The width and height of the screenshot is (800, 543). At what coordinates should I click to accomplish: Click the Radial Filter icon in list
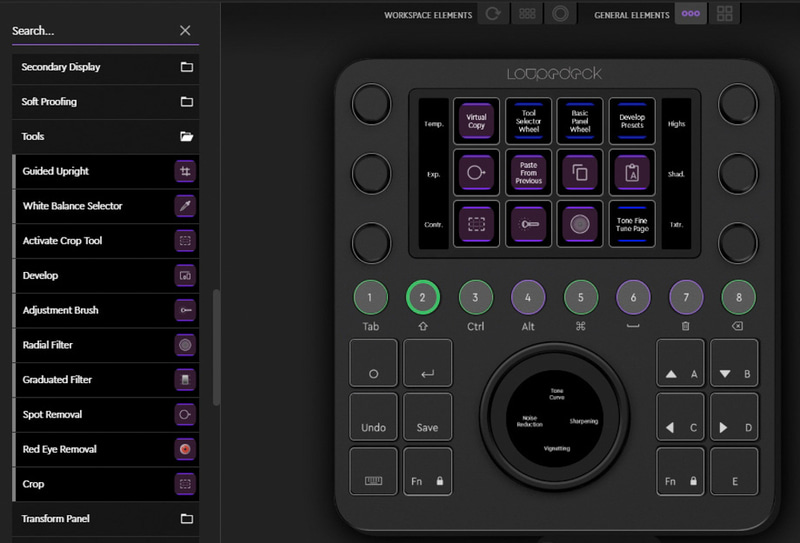[185, 345]
